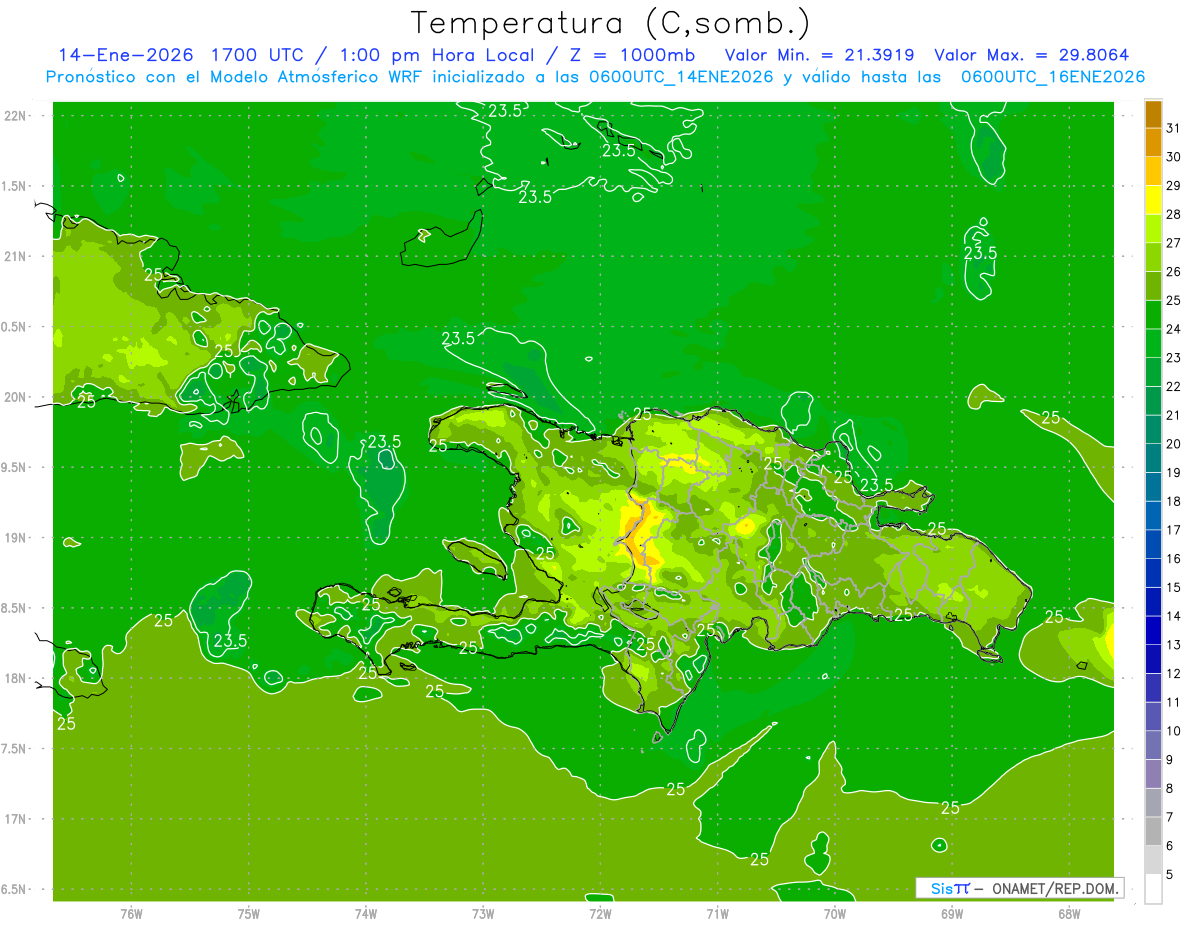1200x927 pixels.
Task: Click the '17N' latitude axis label
Action: pos(17,819)
